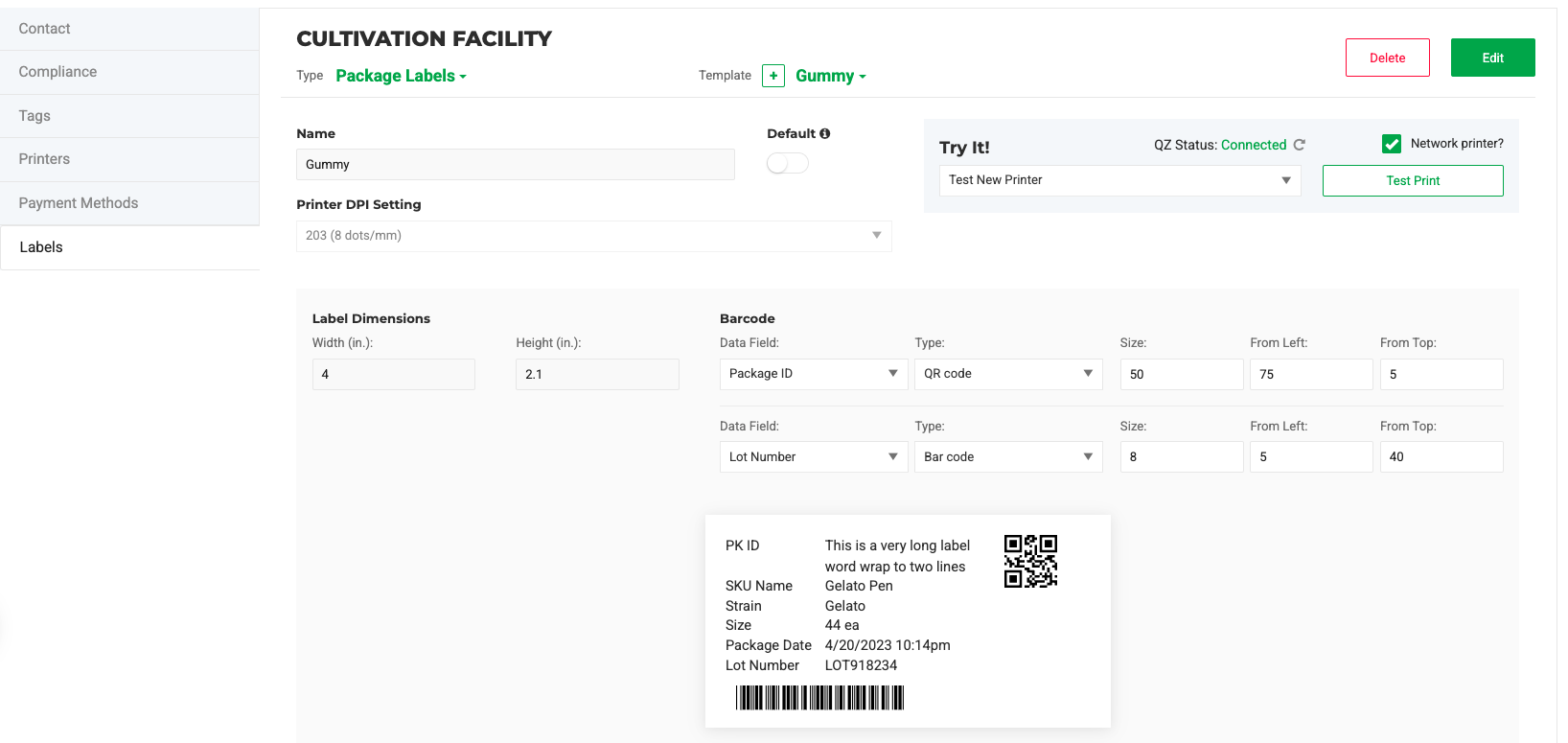Uncheck the Network printer checkbox
The height and width of the screenshot is (743, 1568).
click(x=1392, y=144)
